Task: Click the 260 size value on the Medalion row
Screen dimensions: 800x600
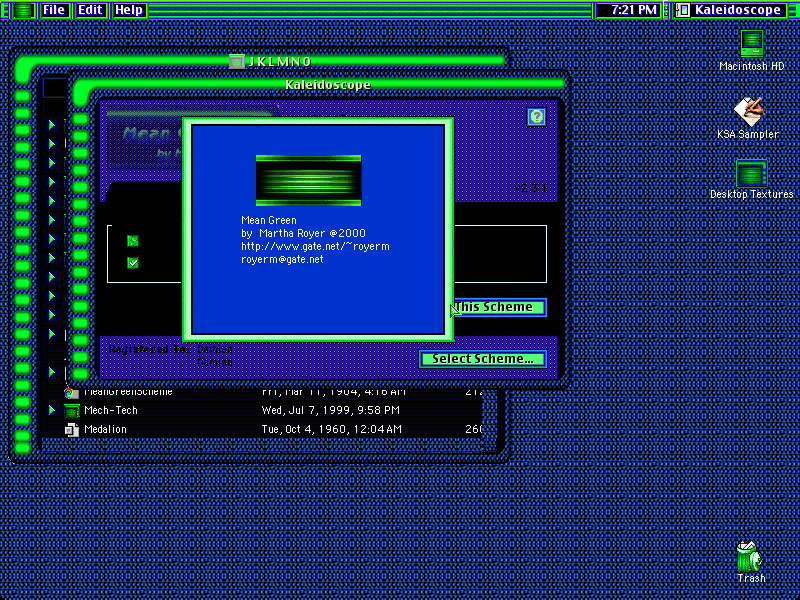Action: click(474, 429)
